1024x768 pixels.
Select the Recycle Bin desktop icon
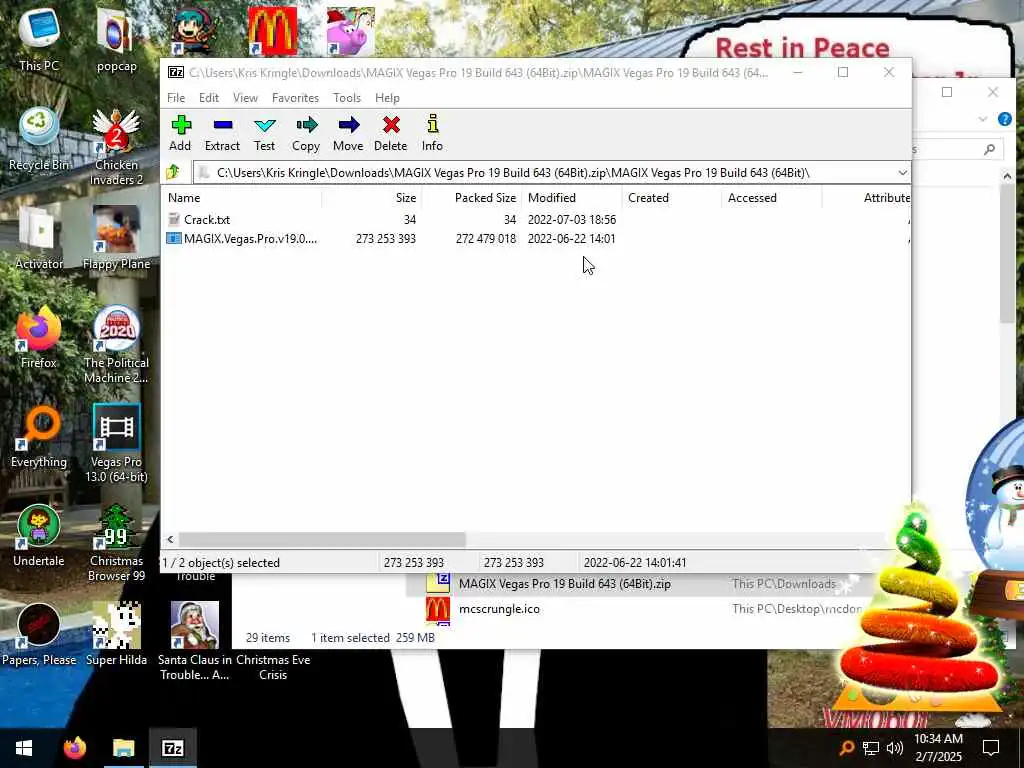[x=39, y=138]
